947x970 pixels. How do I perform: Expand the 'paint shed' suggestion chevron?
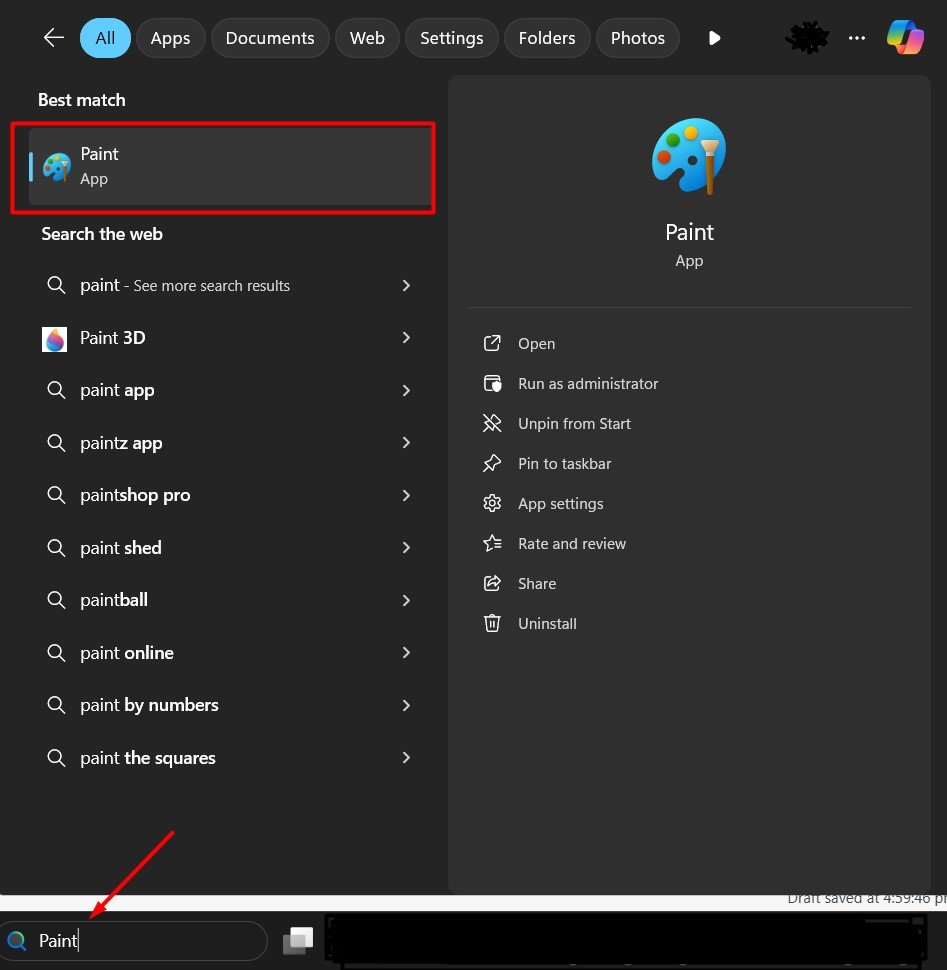pos(406,547)
